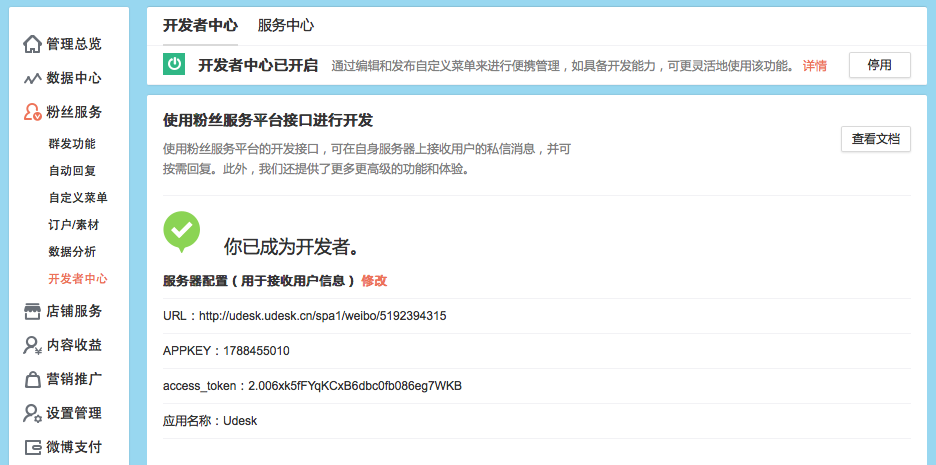The image size is (936, 465).
Task: Click 修改 to edit server configuration
Action: (374, 281)
